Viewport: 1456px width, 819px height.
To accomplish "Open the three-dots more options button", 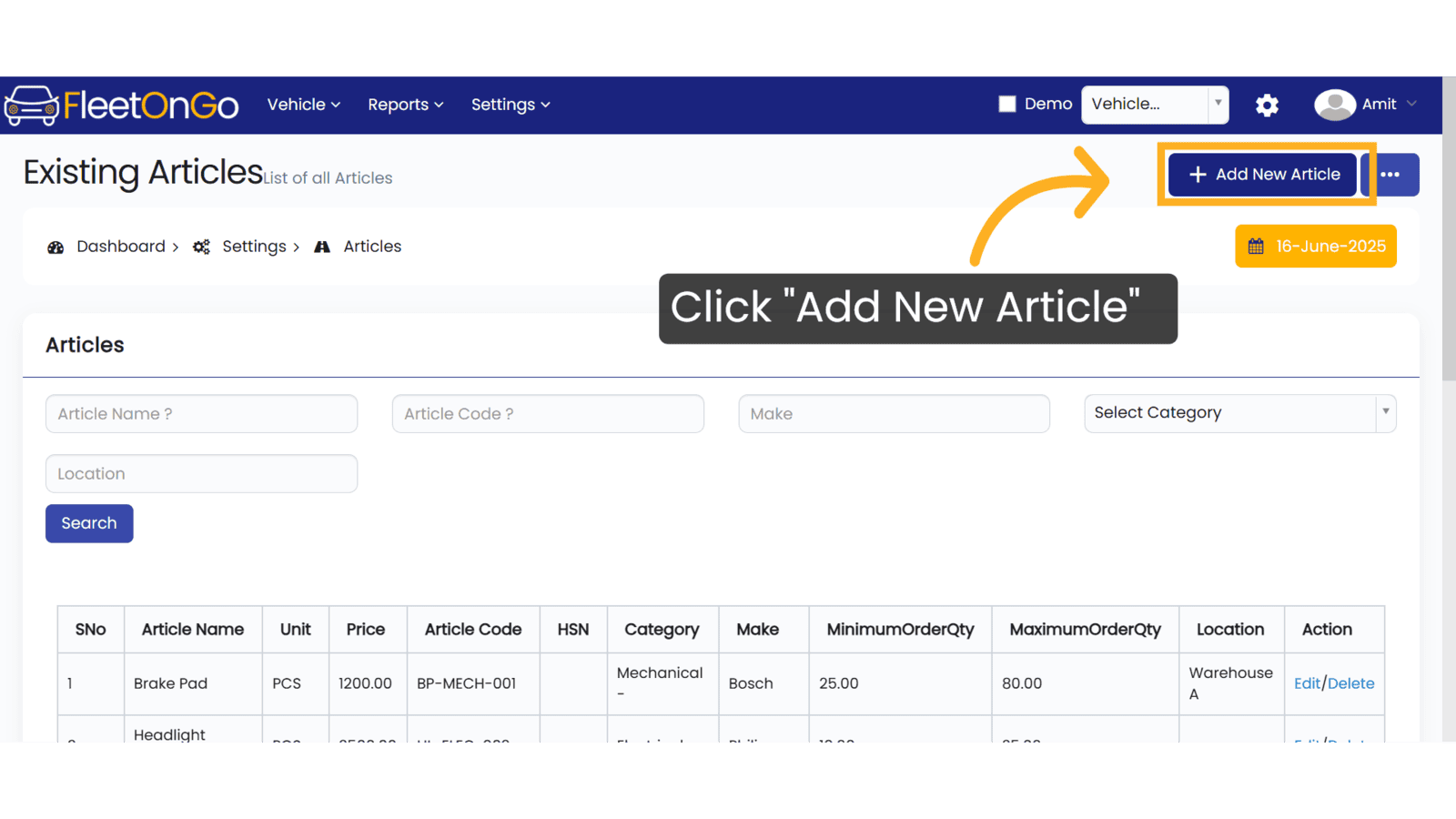I will 1390,175.
